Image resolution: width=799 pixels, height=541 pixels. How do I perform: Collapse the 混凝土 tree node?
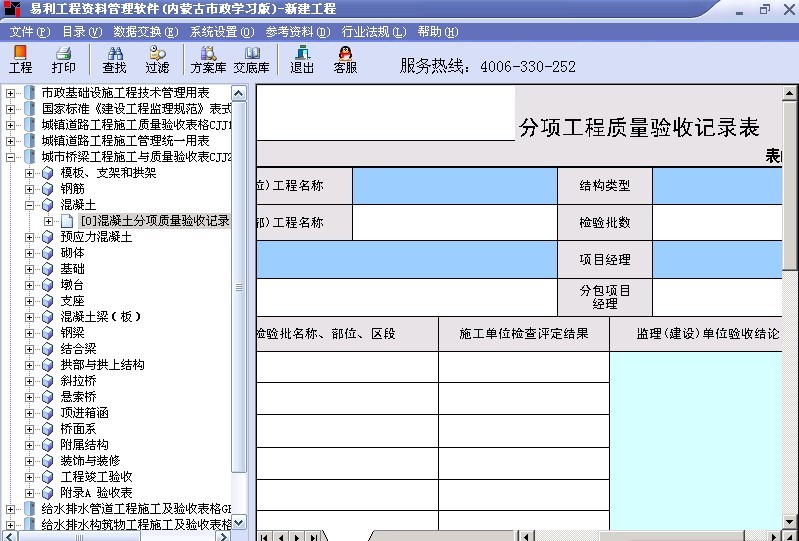[x=30, y=205]
